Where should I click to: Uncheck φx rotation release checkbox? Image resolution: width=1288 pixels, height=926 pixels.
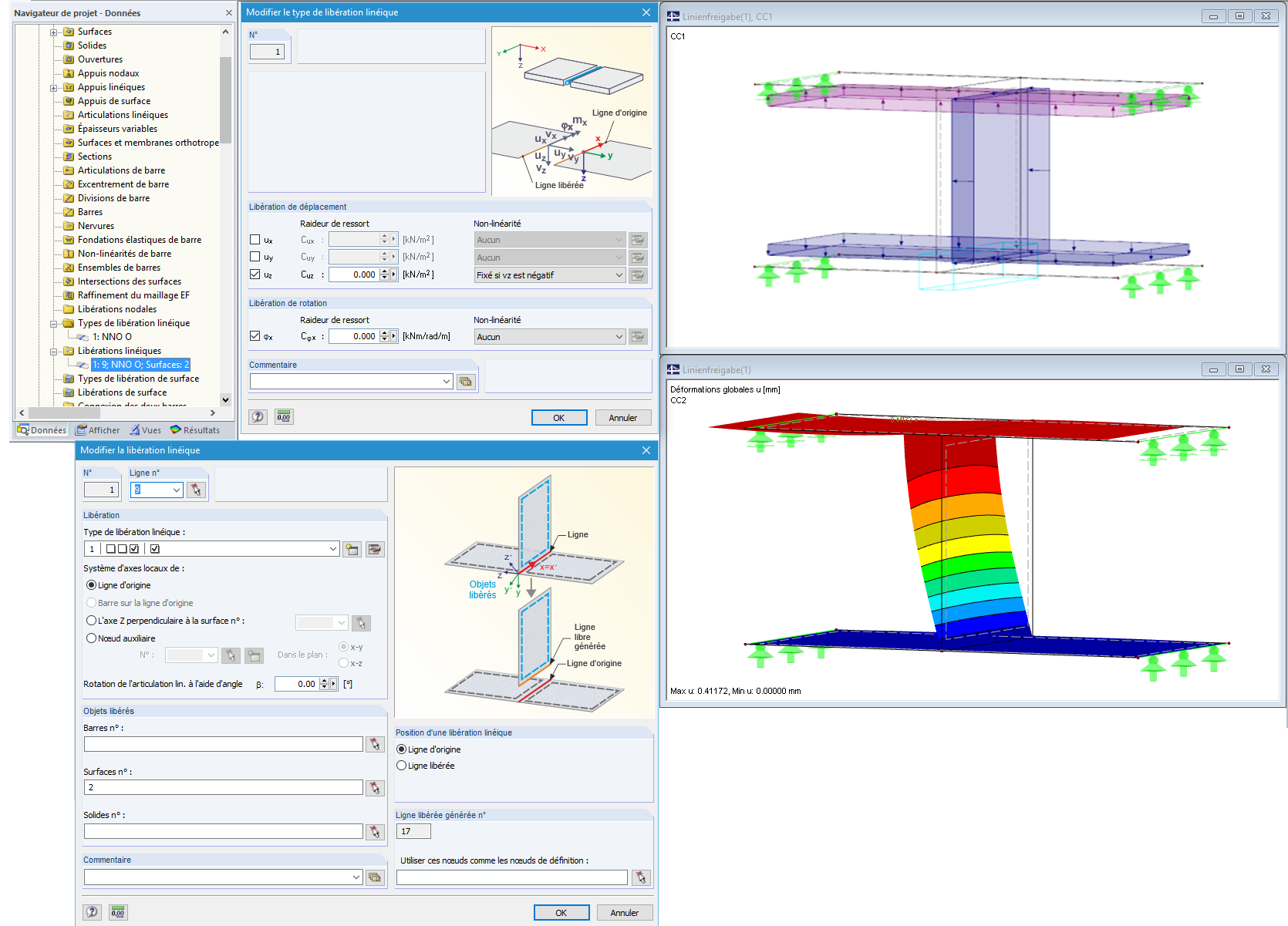(255, 336)
